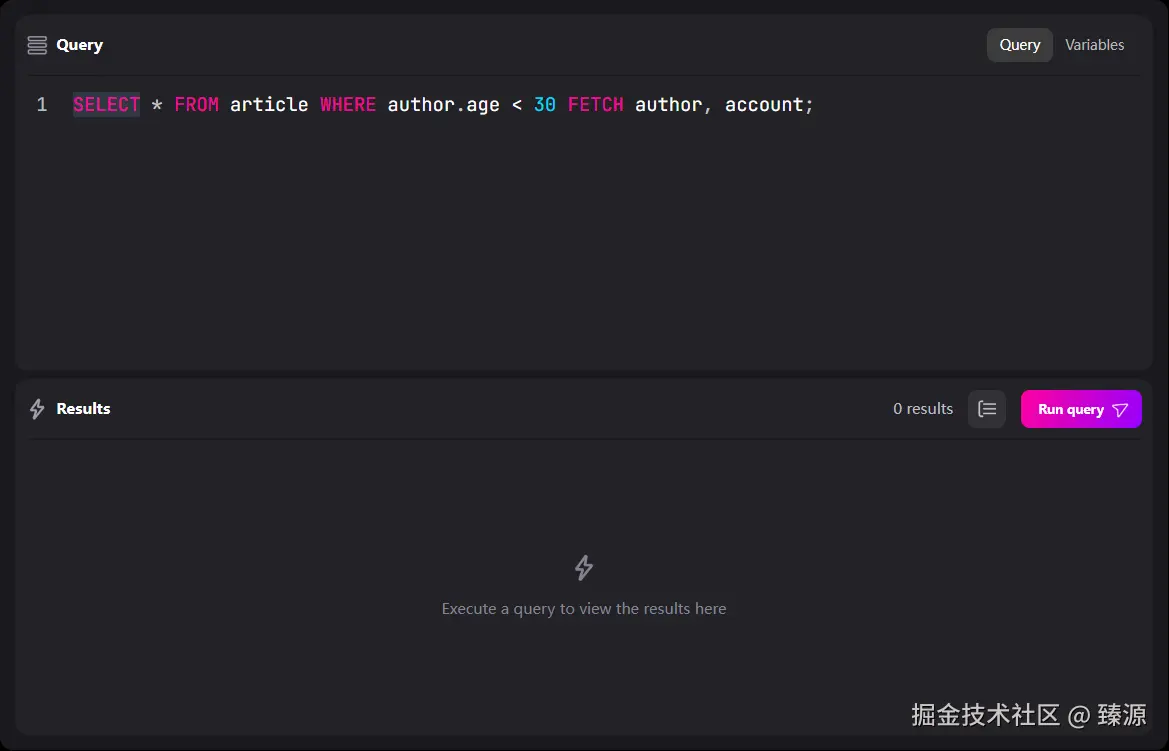
Task: Click the number 30 in the query
Action: tap(545, 104)
